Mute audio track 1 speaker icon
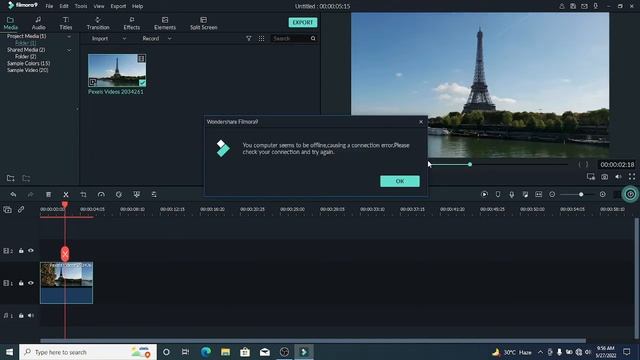640x360 pixels. [31, 316]
